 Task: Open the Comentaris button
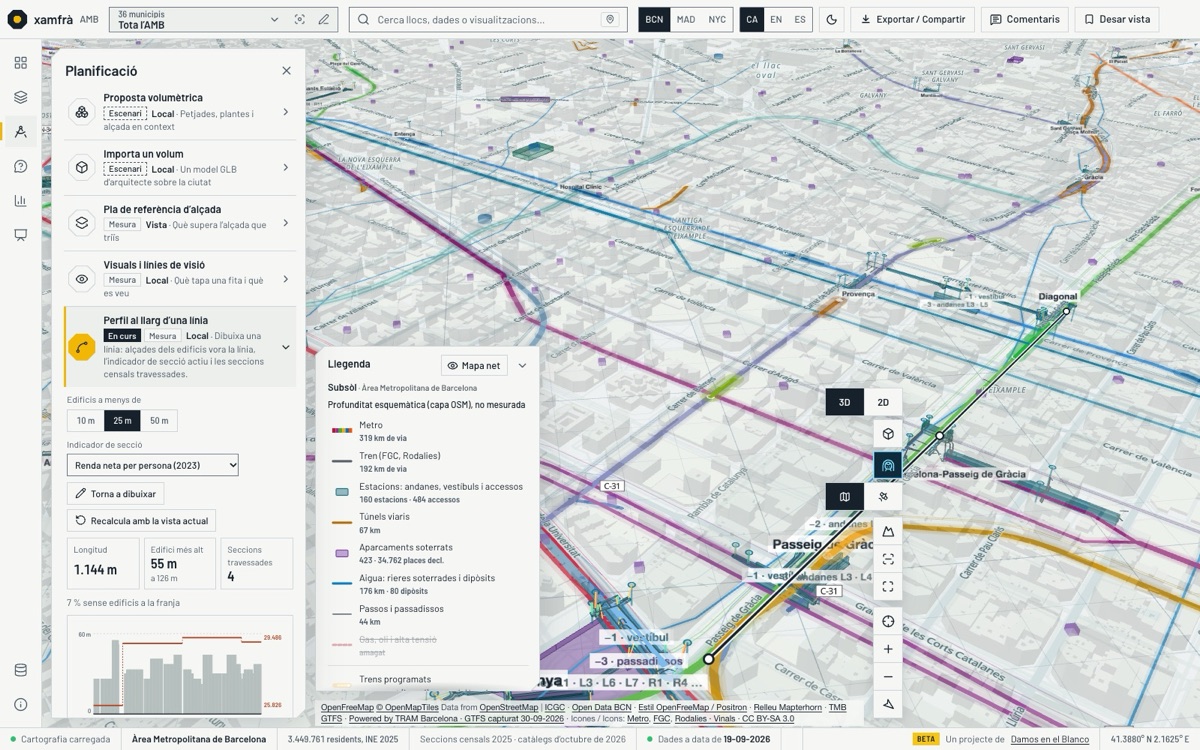click(x=1025, y=20)
